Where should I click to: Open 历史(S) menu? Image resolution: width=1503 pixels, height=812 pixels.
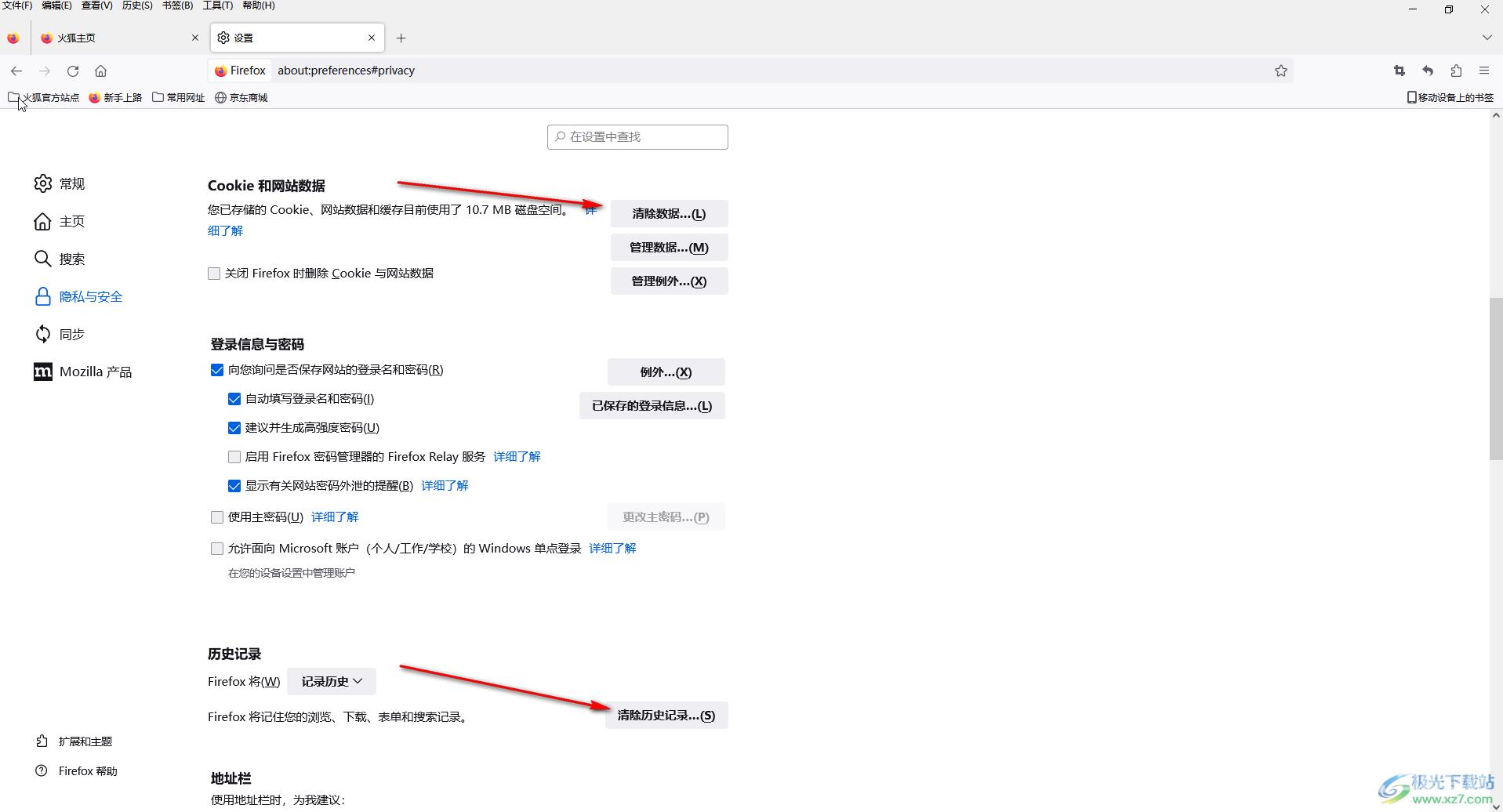click(x=137, y=5)
